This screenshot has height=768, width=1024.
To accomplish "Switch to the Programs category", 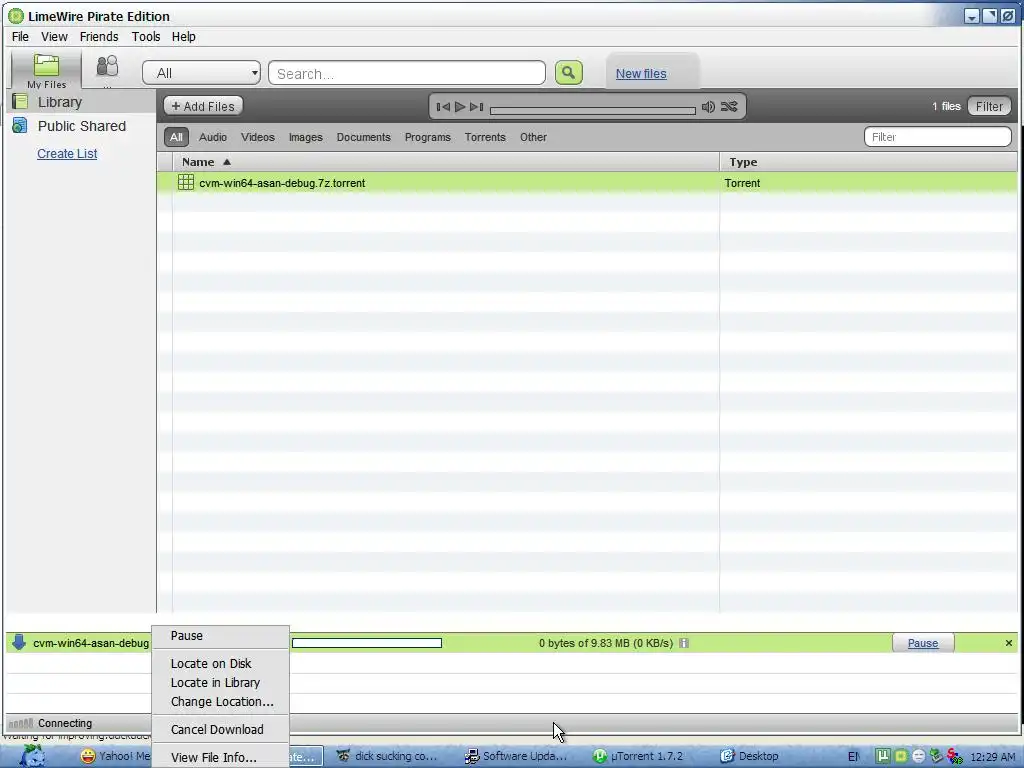I will [x=427, y=137].
